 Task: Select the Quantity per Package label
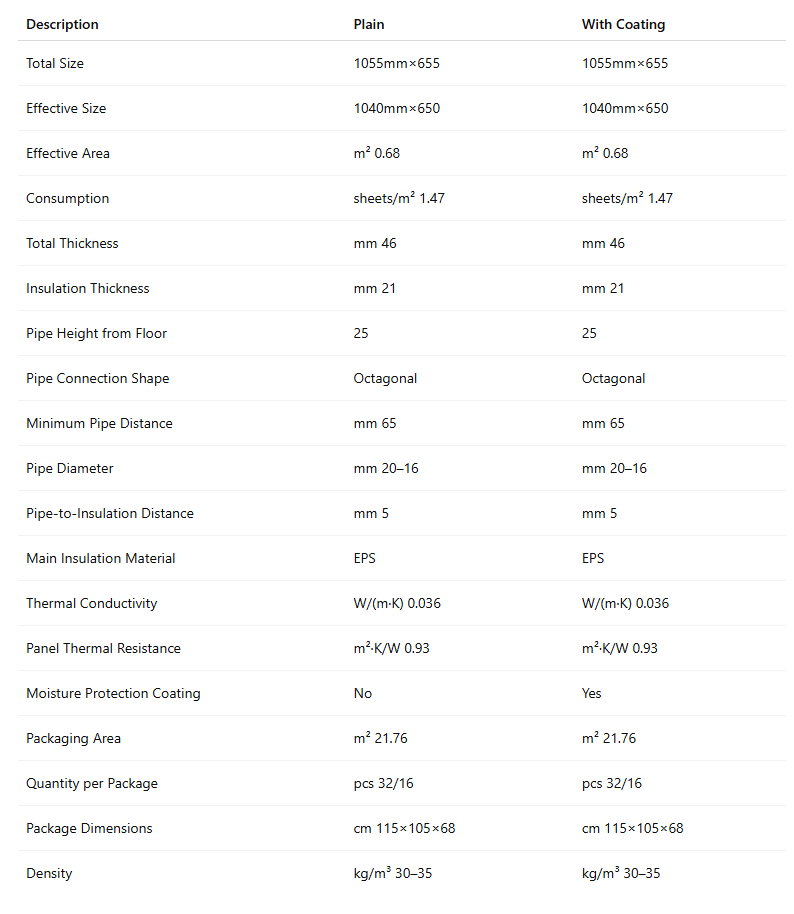point(92,783)
